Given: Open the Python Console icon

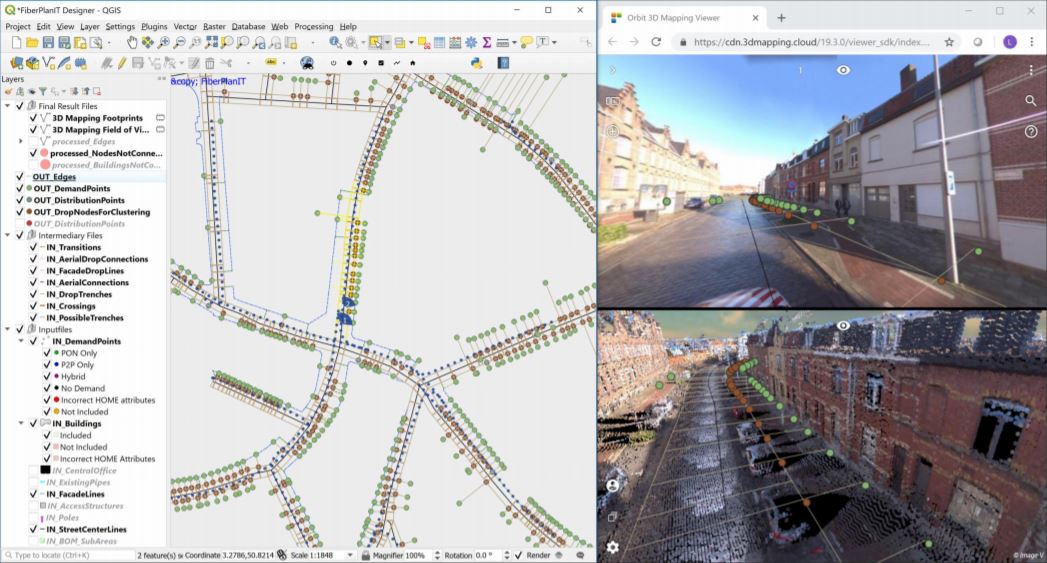Looking at the screenshot, I should 477,62.
